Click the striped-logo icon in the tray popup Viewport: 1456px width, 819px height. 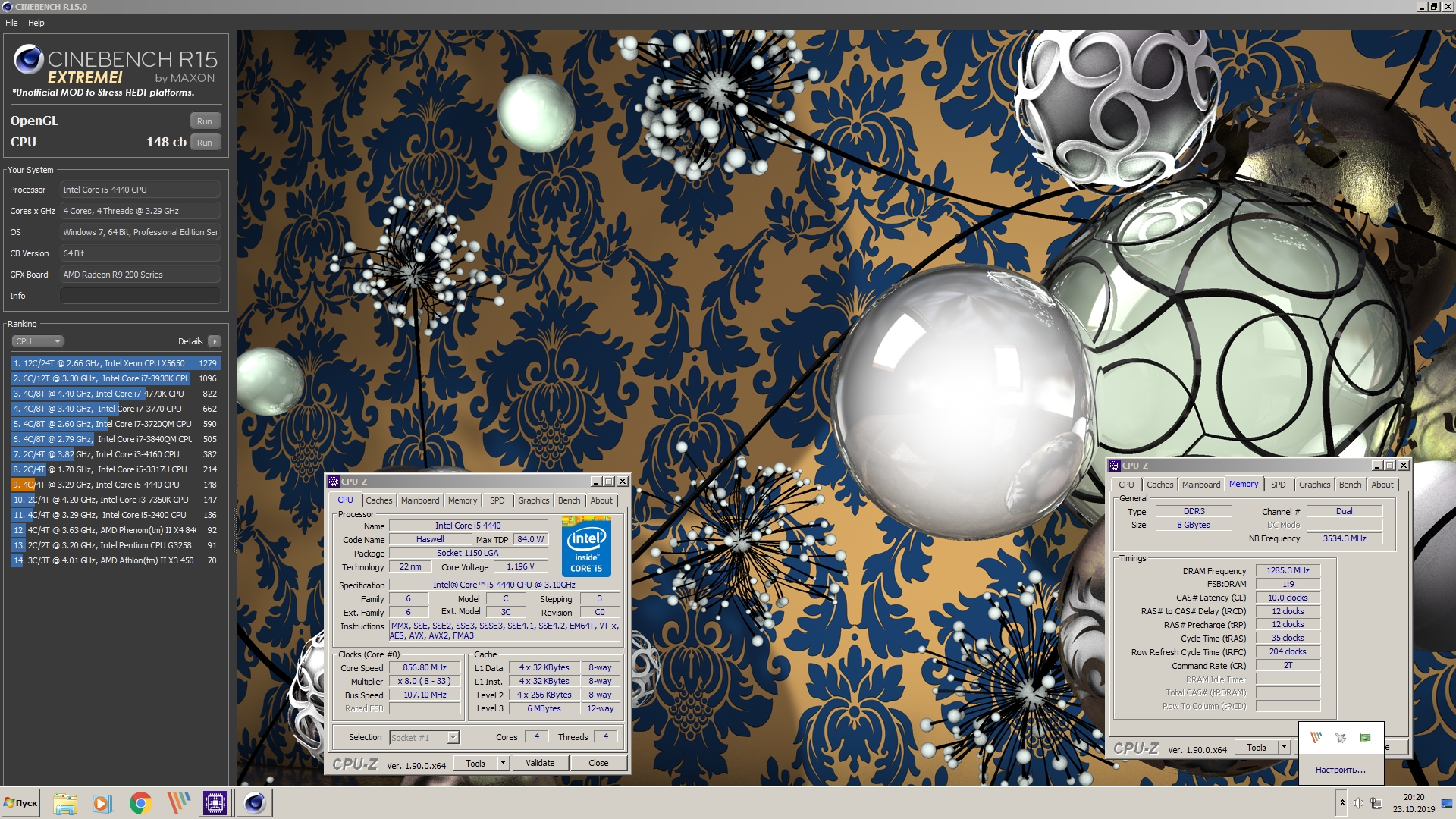(x=1316, y=737)
